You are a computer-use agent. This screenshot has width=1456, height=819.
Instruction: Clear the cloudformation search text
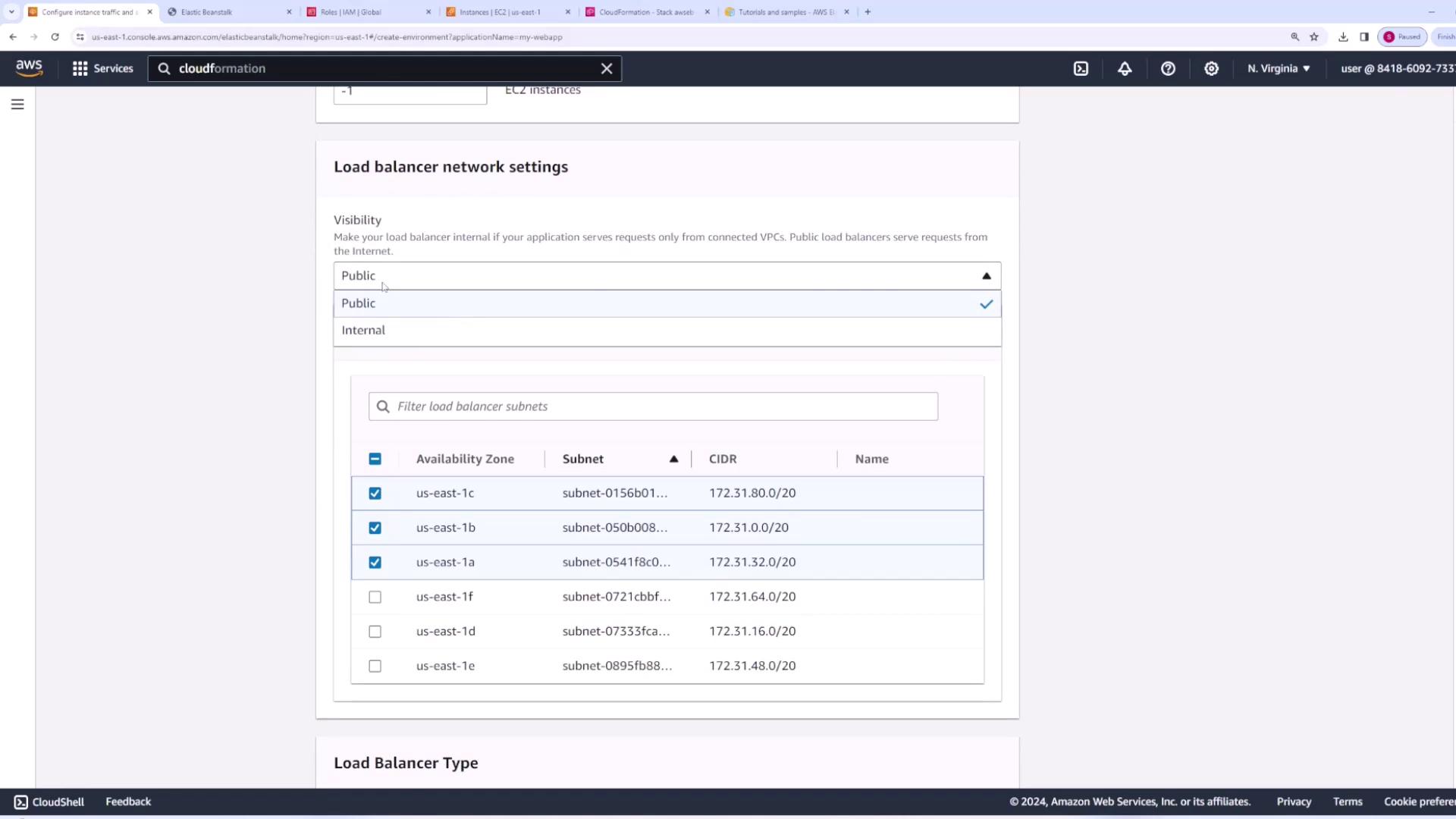[x=607, y=68]
